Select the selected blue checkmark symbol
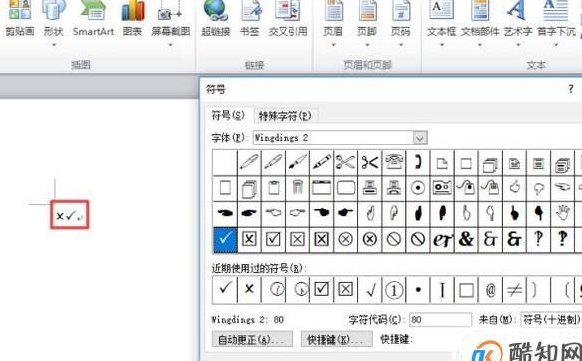This screenshot has width=582, height=361. pyautogui.click(x=225, y=240)
